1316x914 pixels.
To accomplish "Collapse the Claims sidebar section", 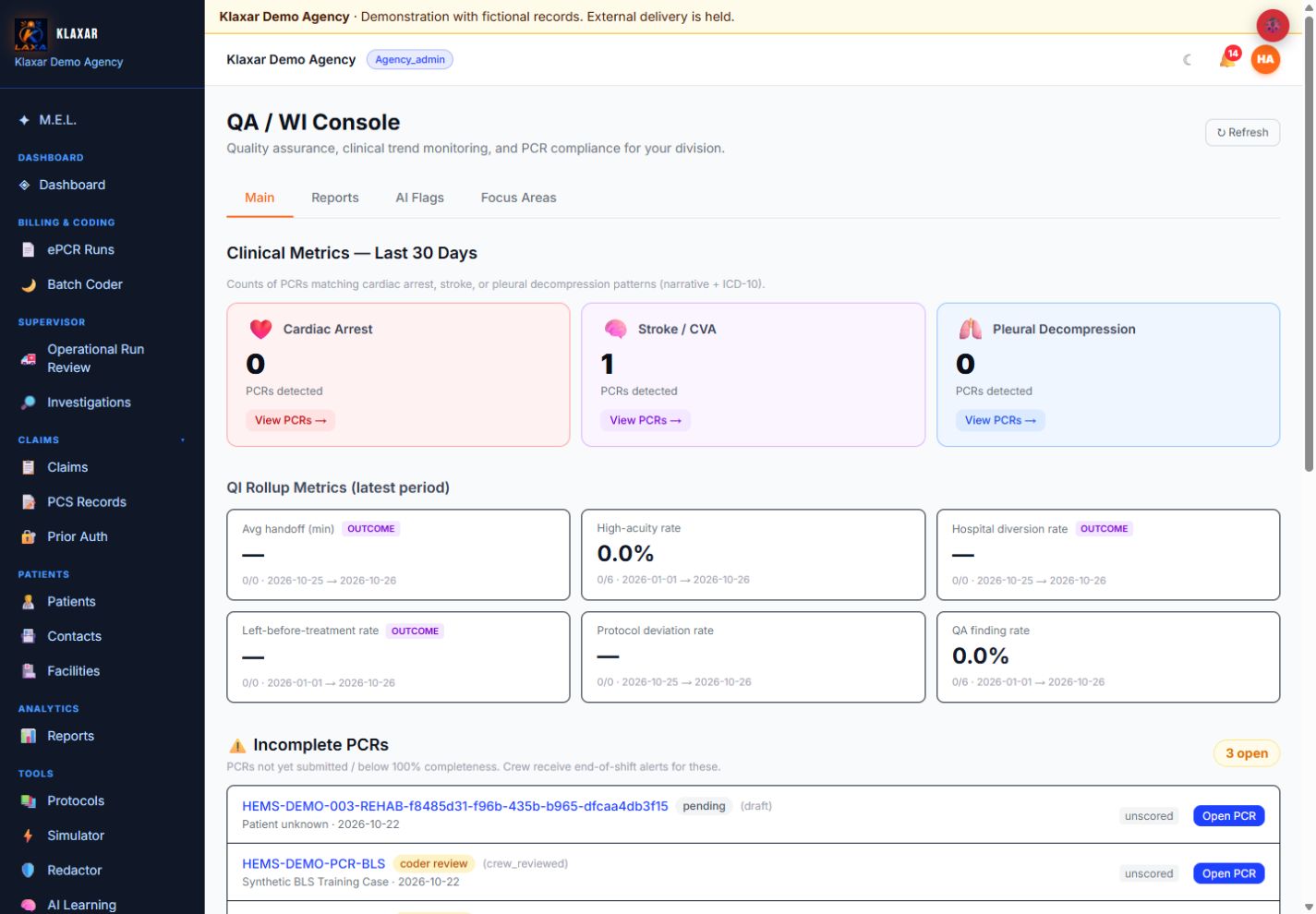I will click(183, 440).
